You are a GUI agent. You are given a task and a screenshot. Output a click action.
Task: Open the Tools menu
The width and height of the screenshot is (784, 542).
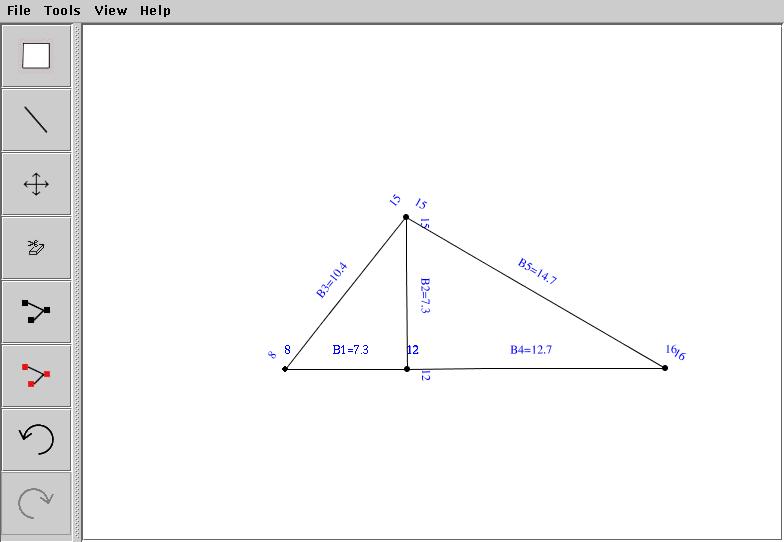coord(62,10)
